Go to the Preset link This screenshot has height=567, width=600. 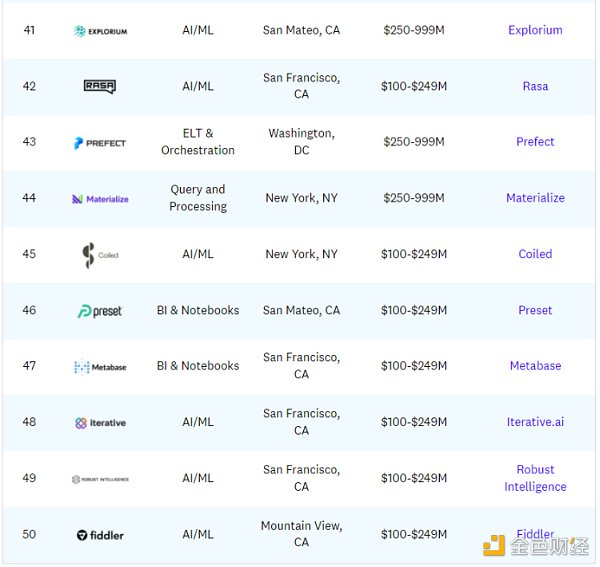(x=535, y=310)
